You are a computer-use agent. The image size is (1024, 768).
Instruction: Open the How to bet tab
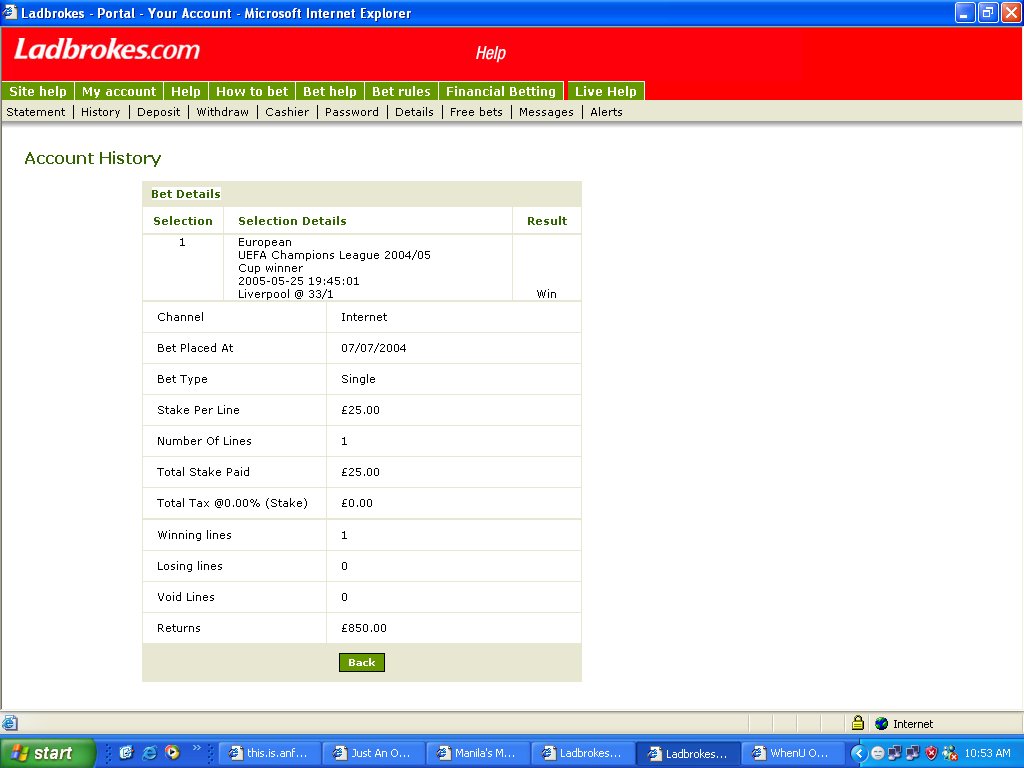252,91
